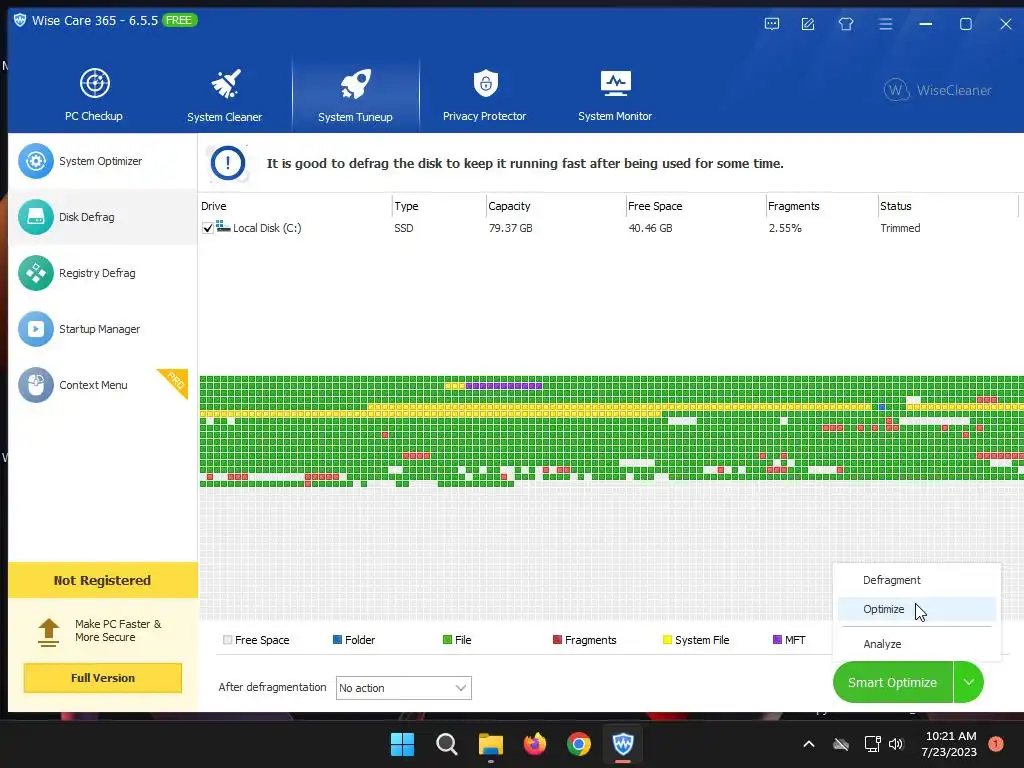Image resolution: width=1024 pixels, height=768 pixels.
Task: Click the SSD type value
Action: coord(404,229)
